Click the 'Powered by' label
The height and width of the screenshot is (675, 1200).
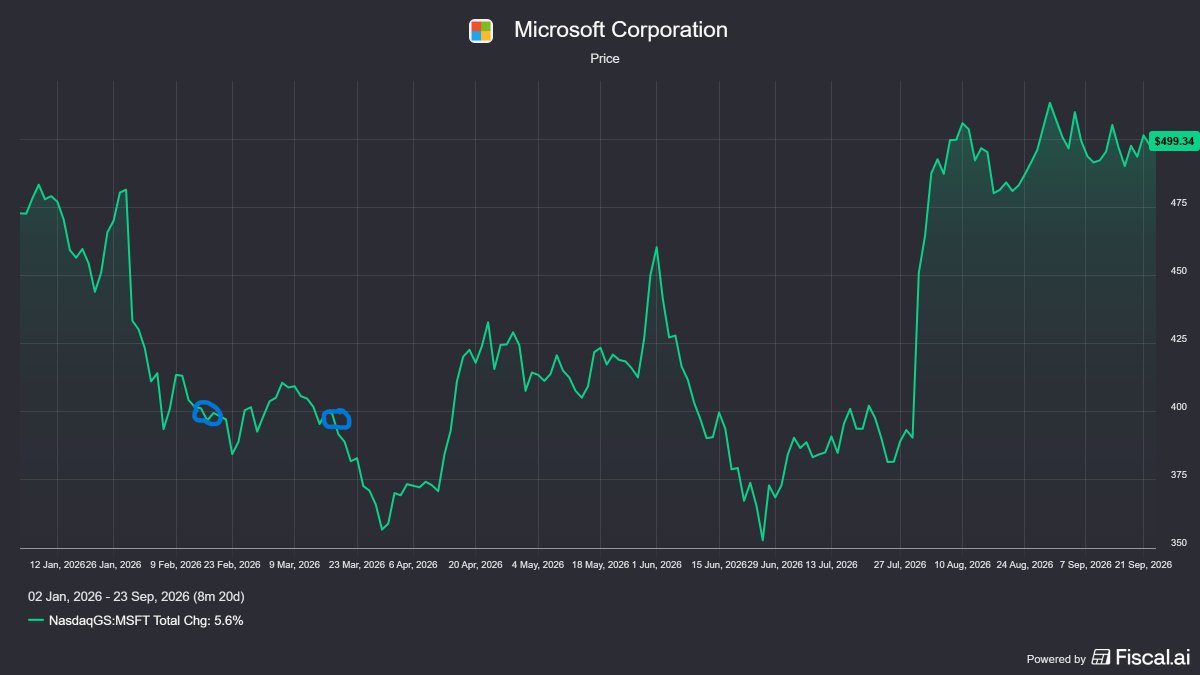1056,659
